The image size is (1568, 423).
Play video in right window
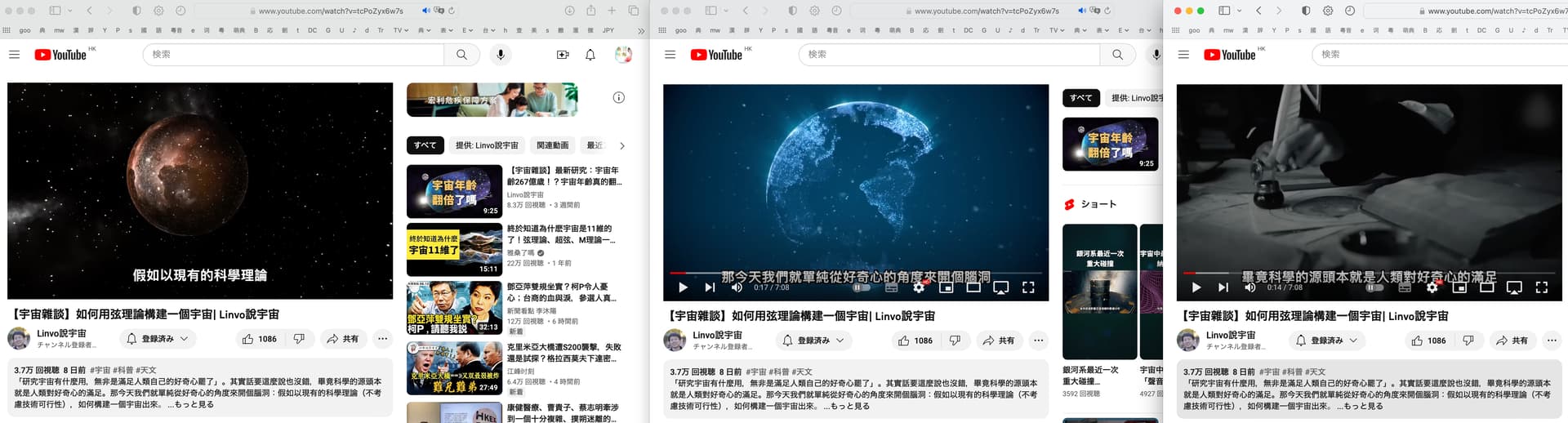(1196, 287)
